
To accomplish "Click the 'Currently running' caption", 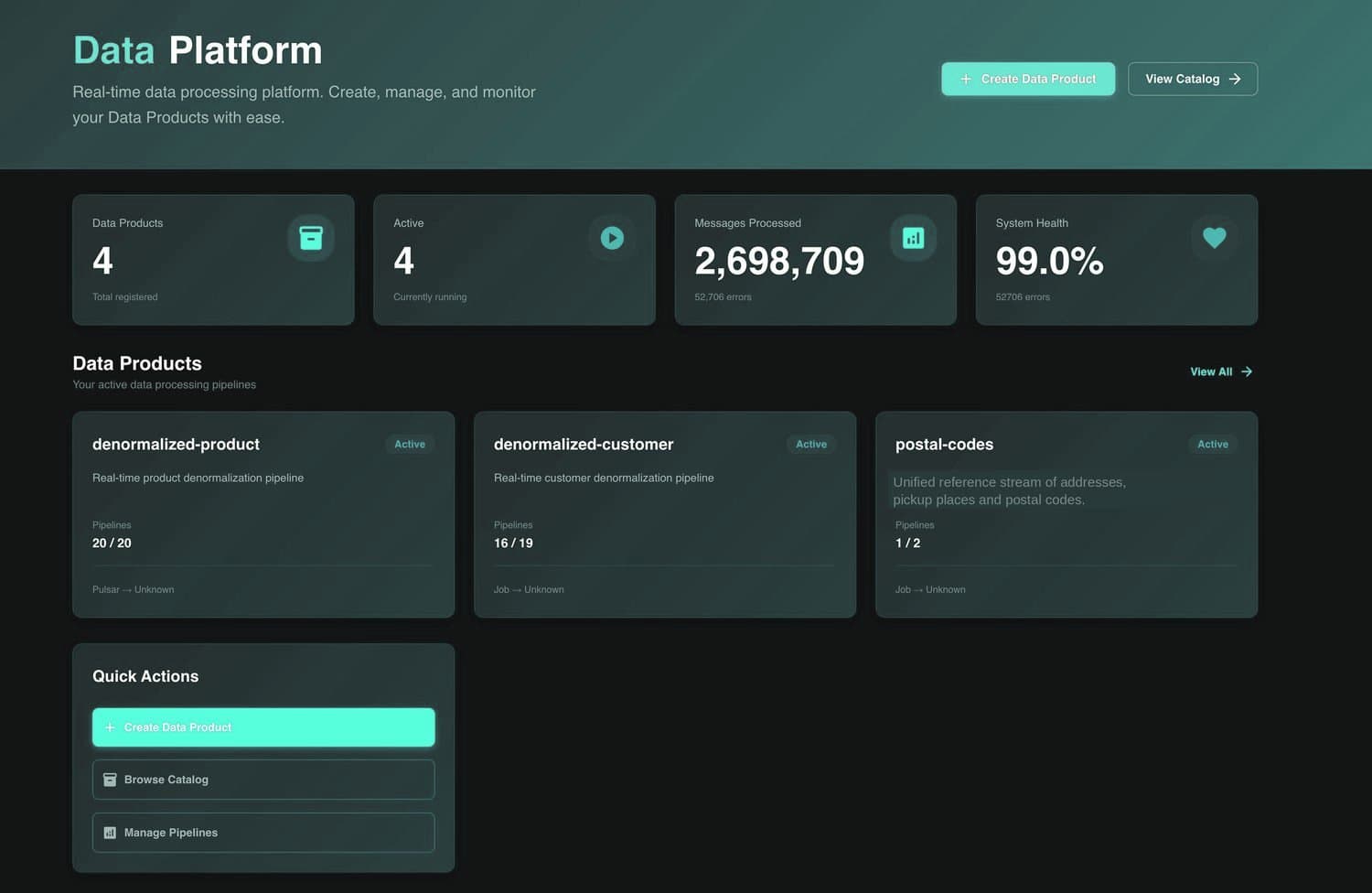I will pos(430,297).
